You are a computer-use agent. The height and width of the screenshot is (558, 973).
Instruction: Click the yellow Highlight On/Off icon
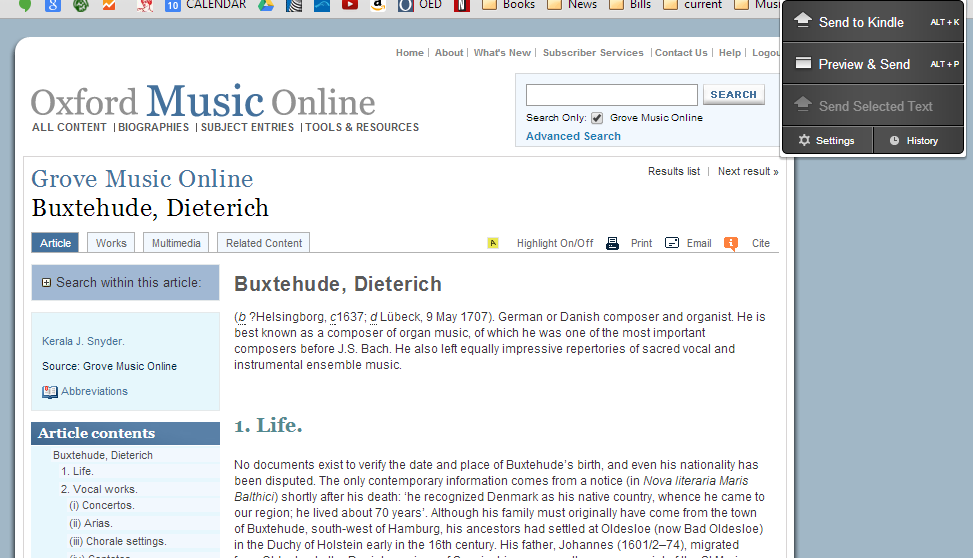493,243
